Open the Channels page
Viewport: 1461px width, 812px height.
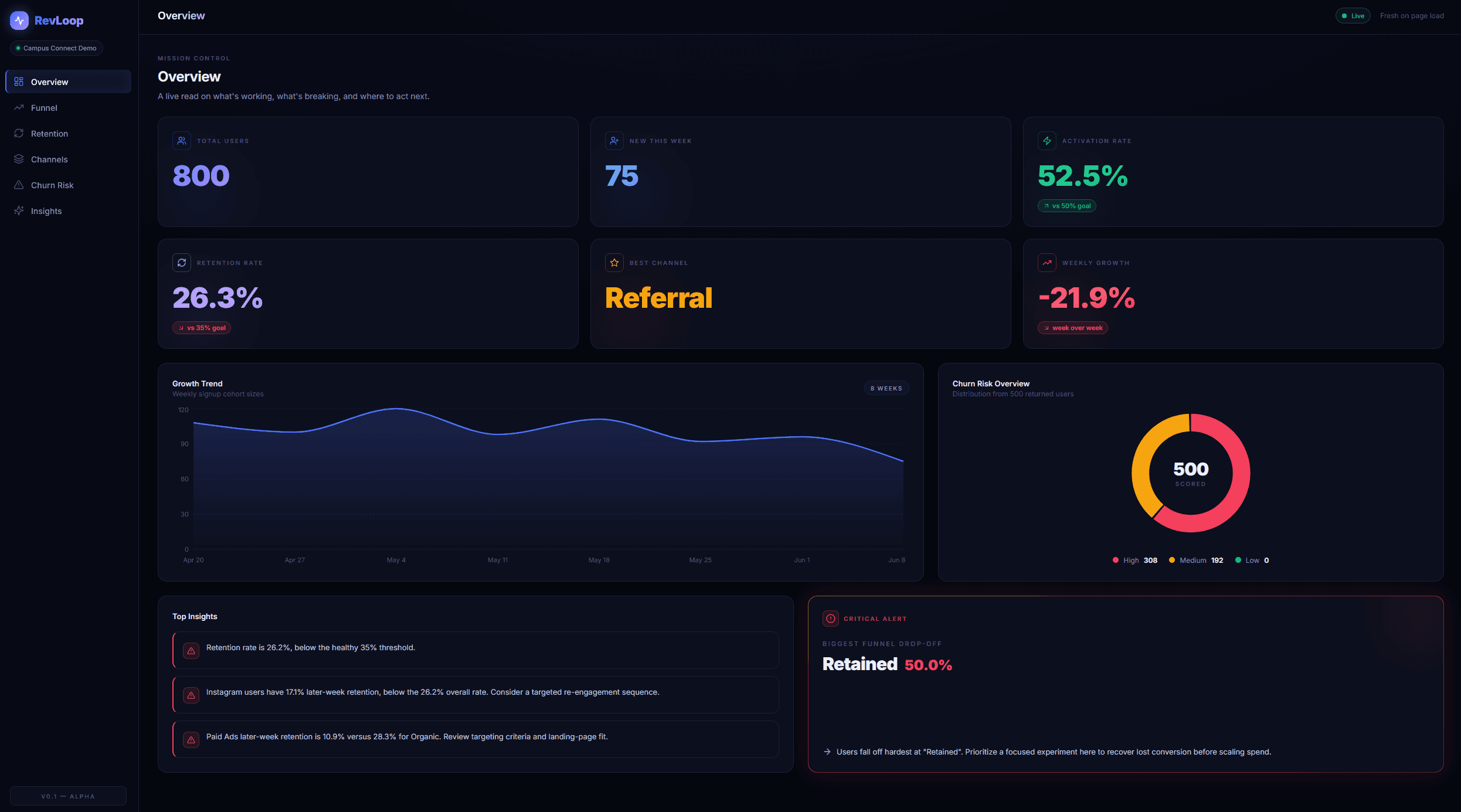point(68,159)
